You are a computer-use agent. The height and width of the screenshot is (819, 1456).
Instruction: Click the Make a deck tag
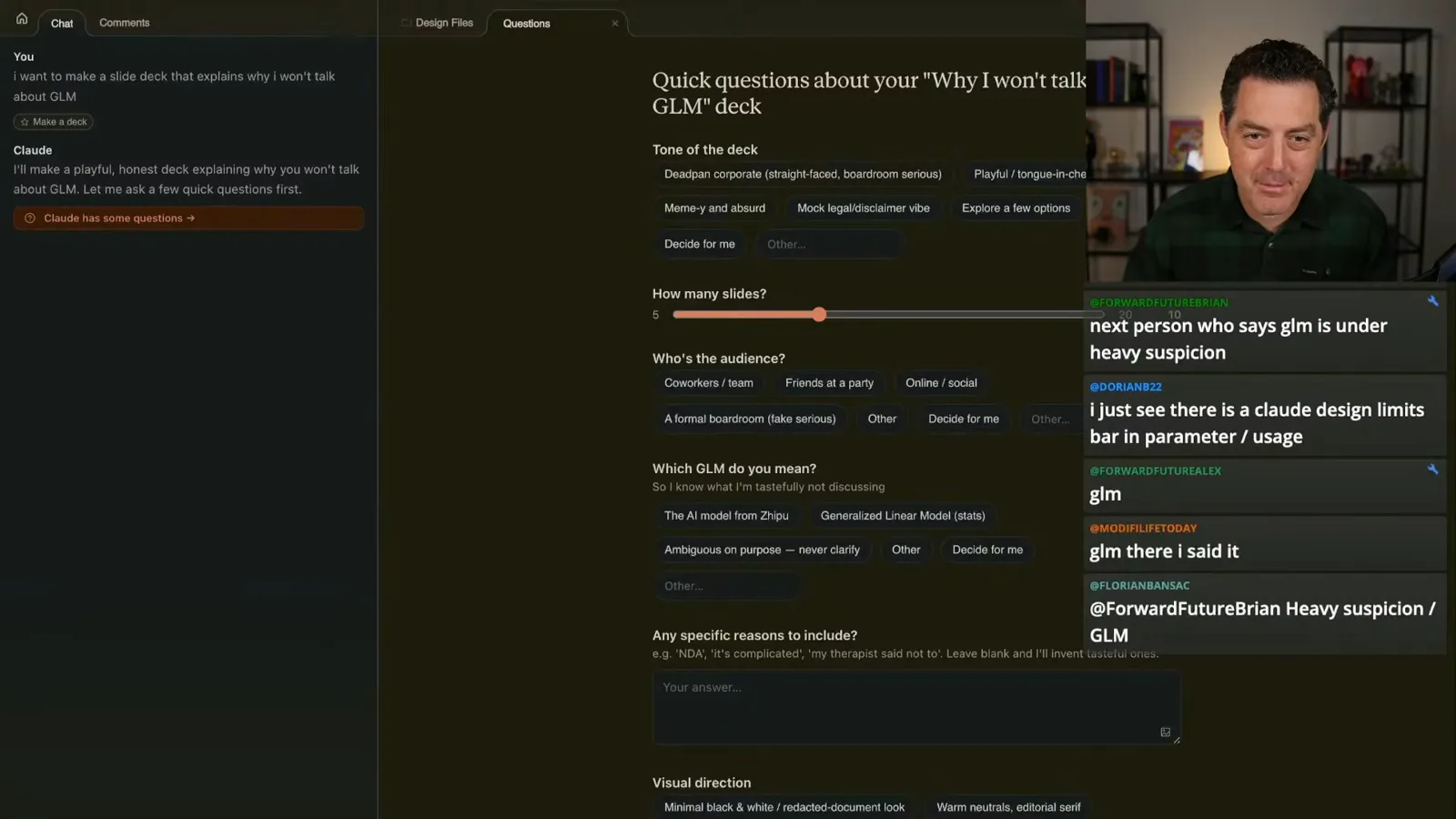[54, 122]
